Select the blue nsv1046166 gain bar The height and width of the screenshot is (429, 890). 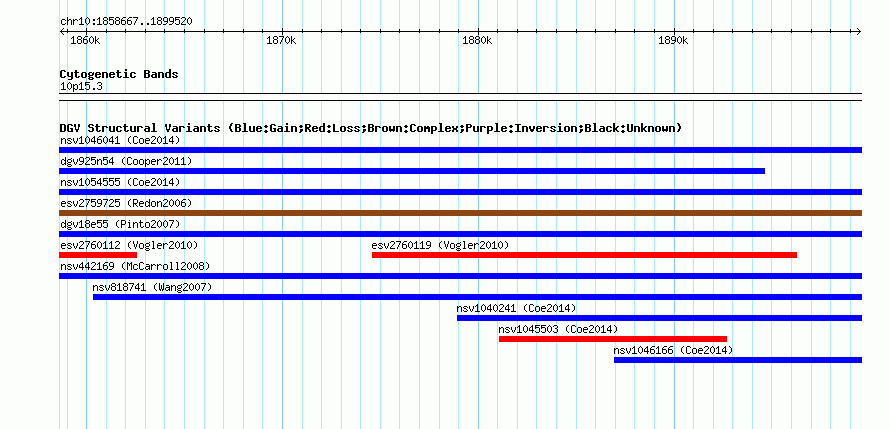738,360
